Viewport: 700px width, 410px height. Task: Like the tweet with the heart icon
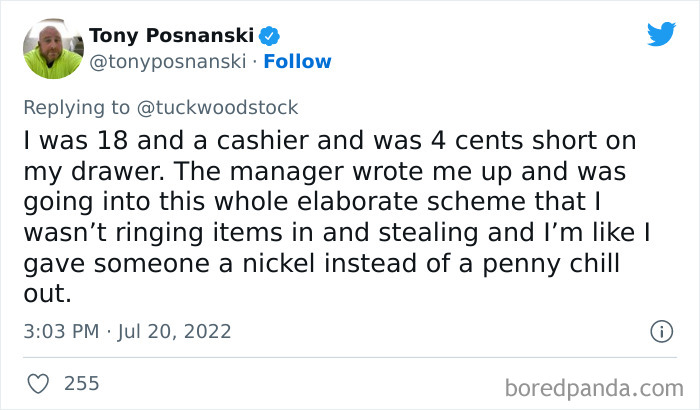click(x=40, y=383)
